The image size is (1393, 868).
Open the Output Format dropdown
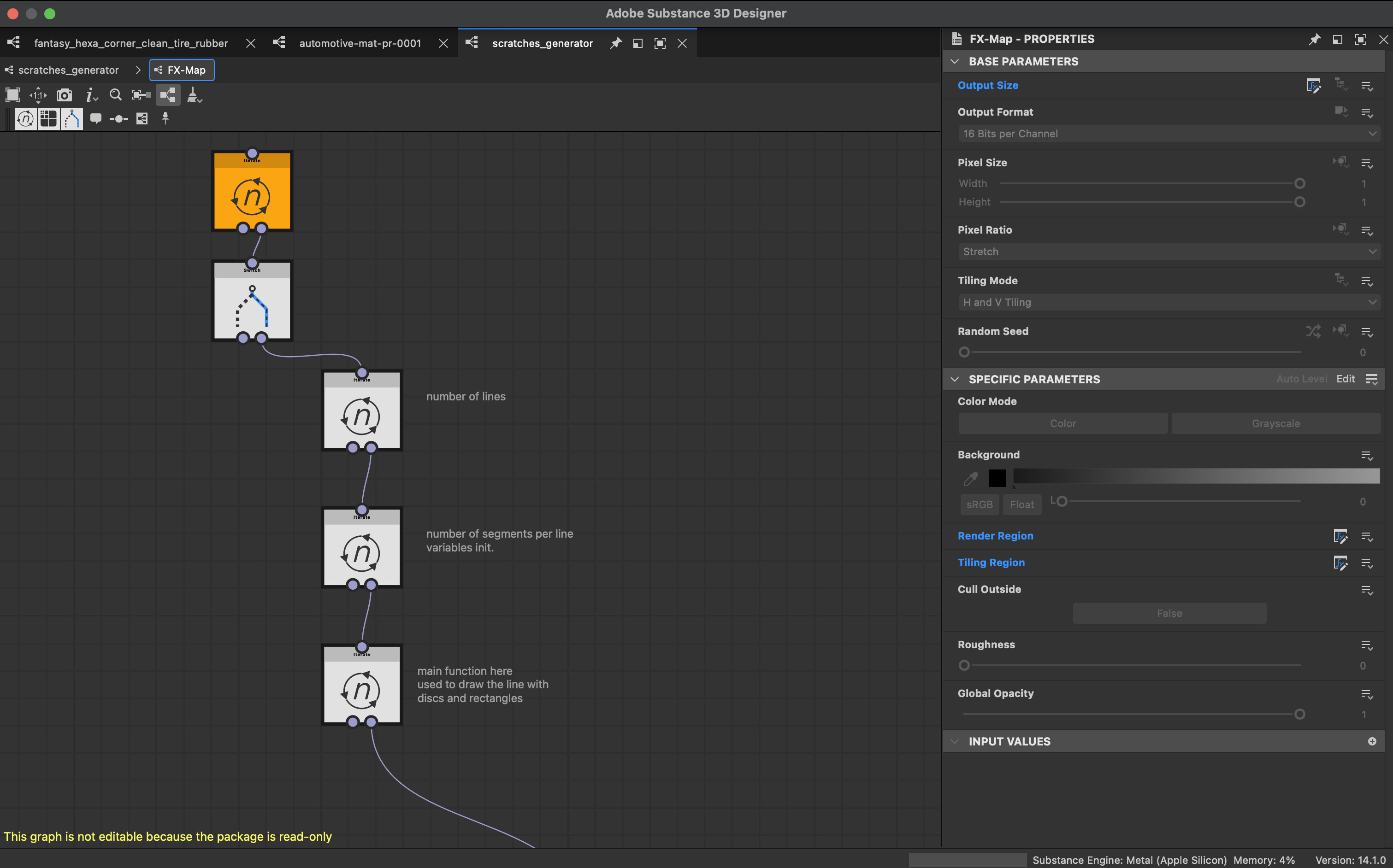click(1169, 133)
